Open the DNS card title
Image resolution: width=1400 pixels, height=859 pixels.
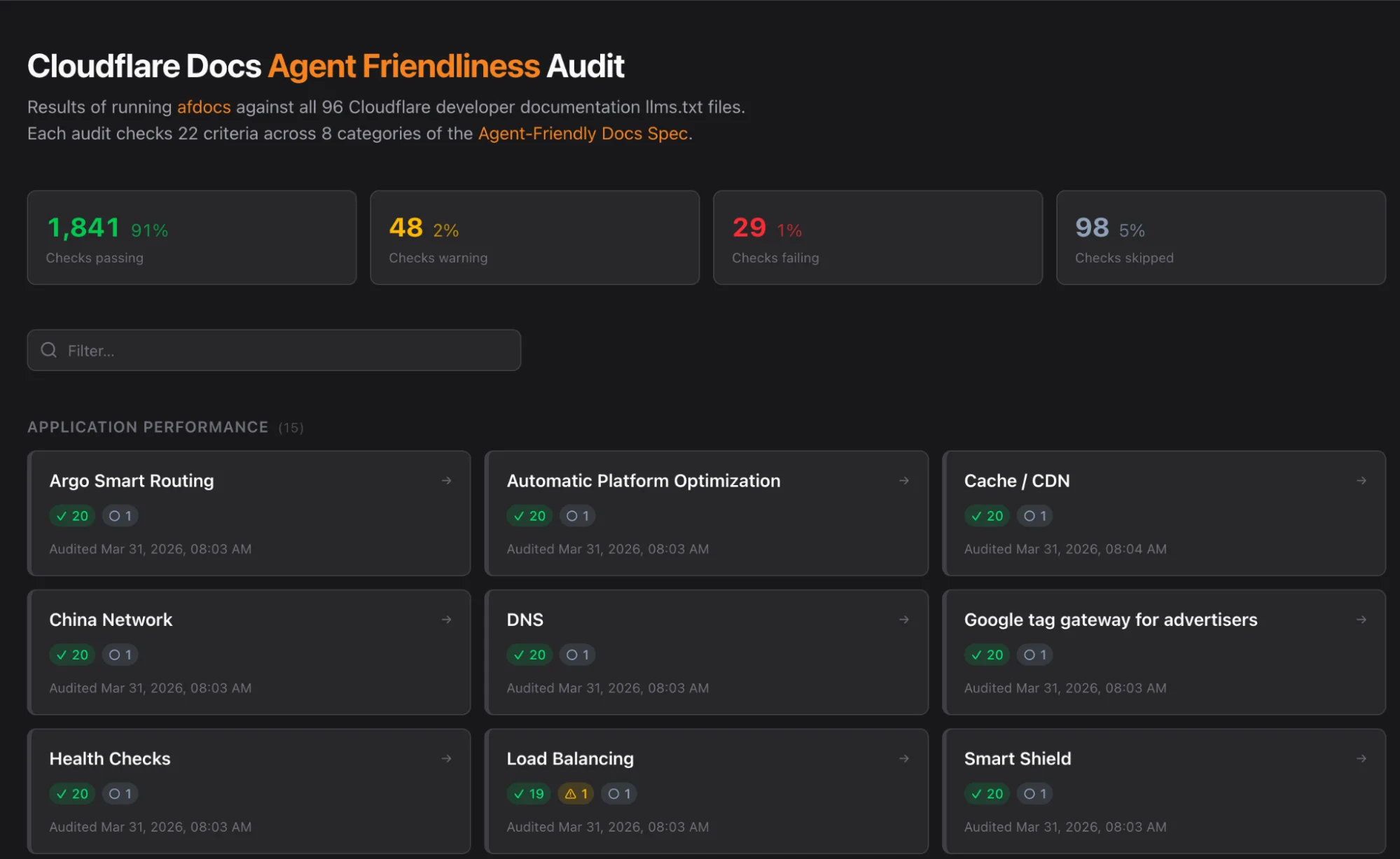(525, 620)
